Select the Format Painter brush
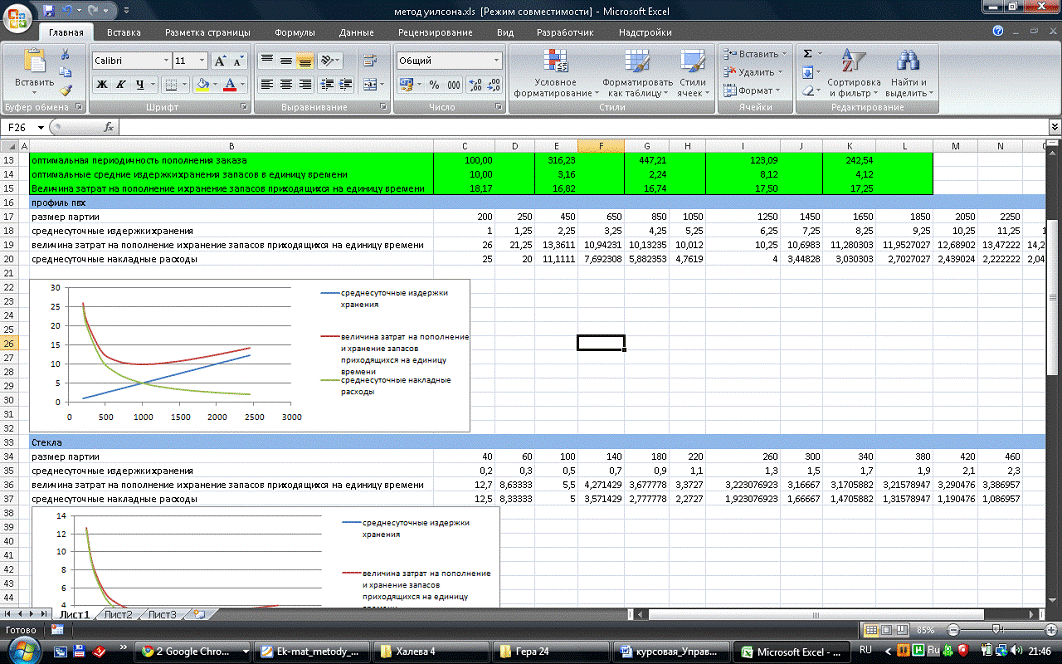The image size is (1062, 664). tap(66, 89)
